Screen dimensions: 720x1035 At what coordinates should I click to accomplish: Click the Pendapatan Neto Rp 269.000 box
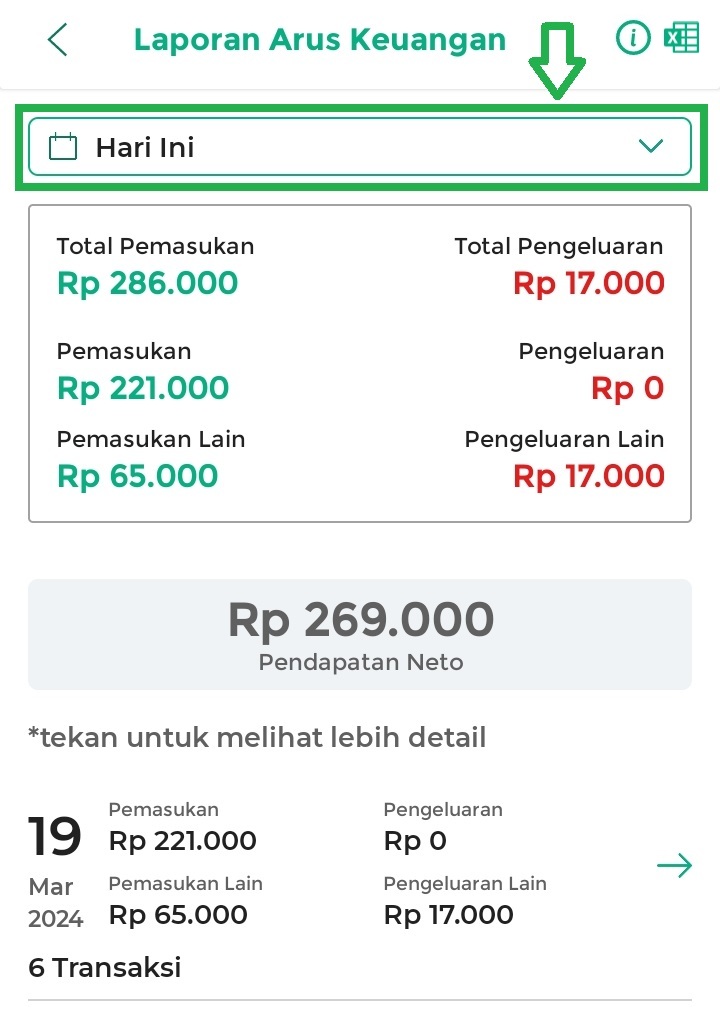click(x=360, y=634)
